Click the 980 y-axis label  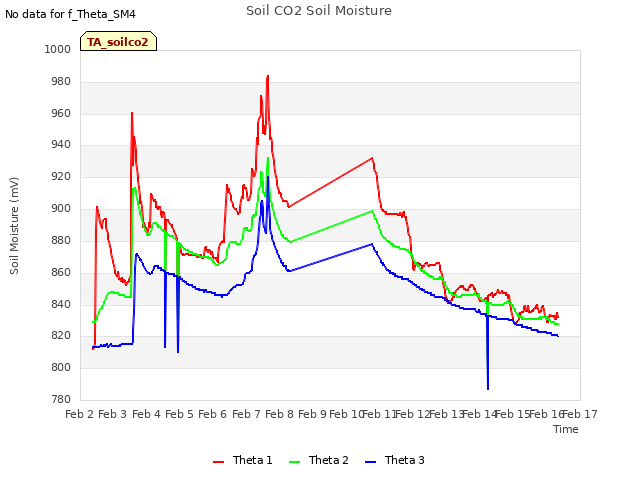[61, 82]
